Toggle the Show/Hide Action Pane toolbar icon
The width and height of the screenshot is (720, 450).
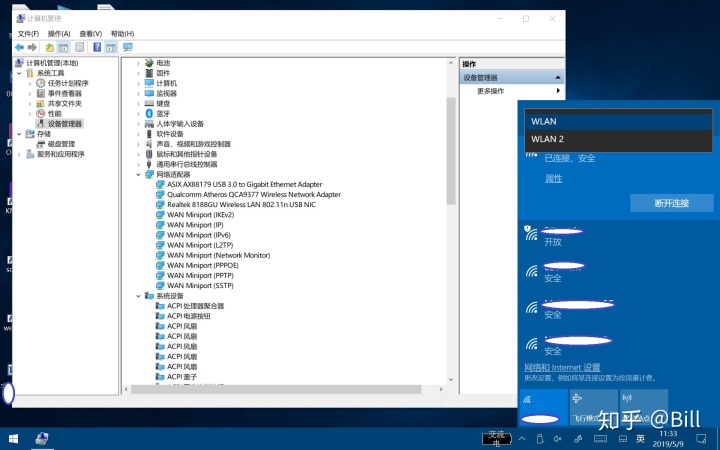pyautogui.click(x=111, y=47)
